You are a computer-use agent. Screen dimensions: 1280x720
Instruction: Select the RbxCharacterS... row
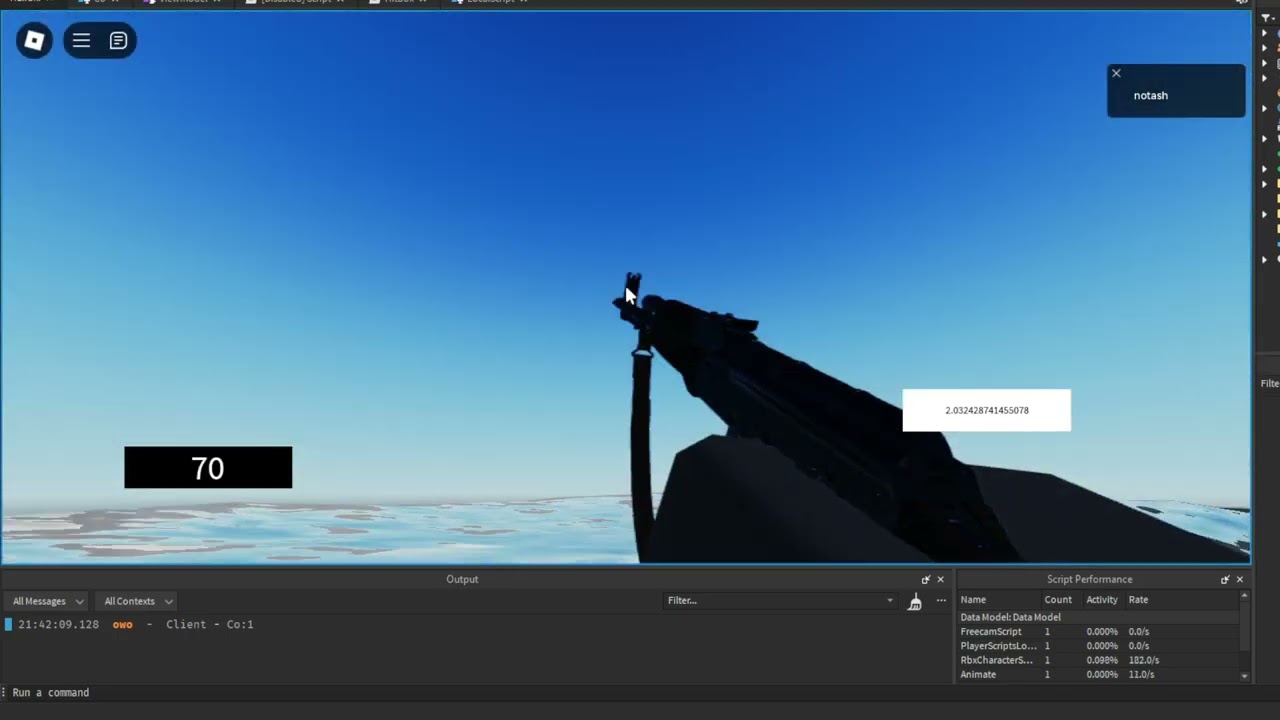(1098, 660)
